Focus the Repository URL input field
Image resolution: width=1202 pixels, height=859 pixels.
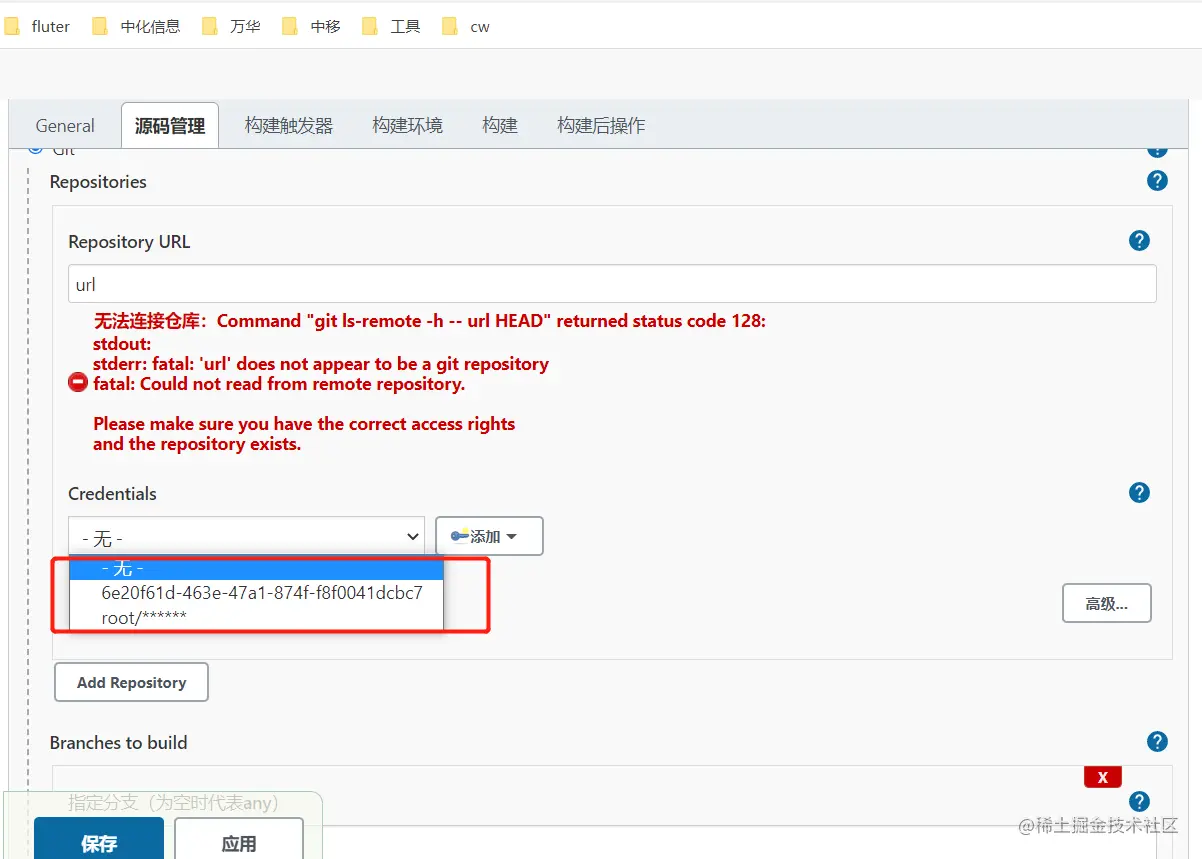[x=612, y=284]
